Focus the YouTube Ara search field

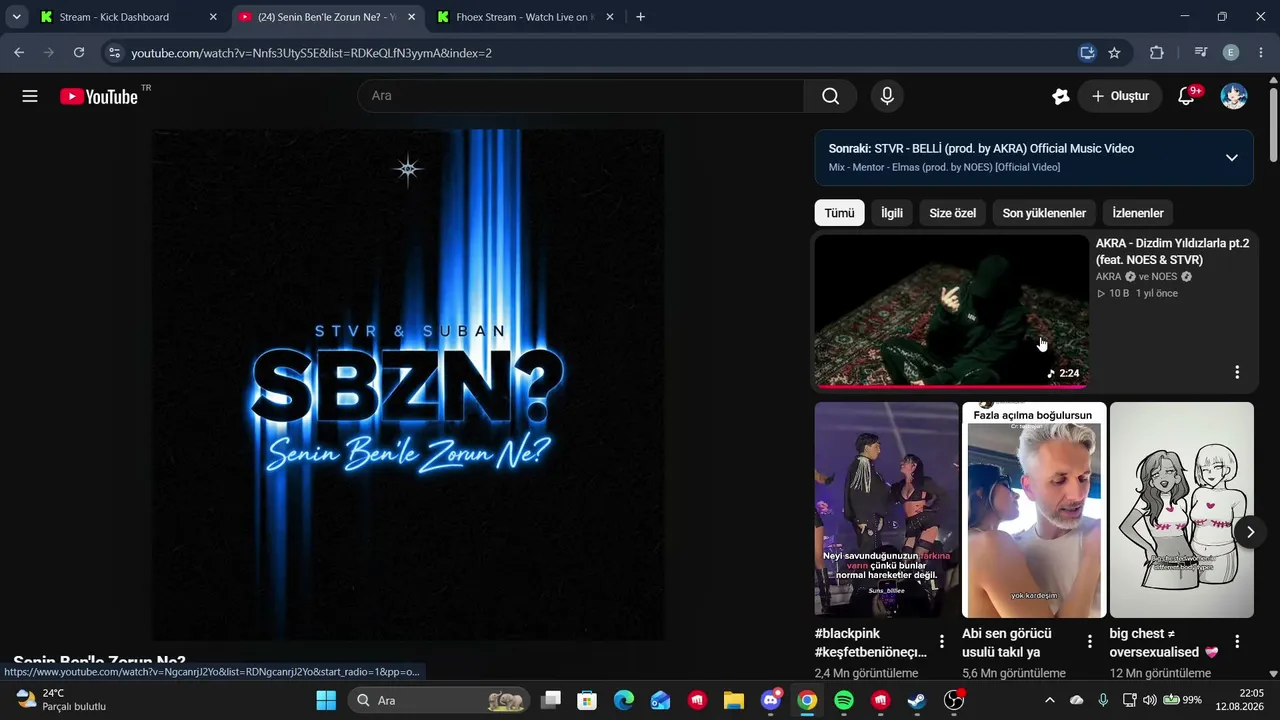(x=581, y=96)
